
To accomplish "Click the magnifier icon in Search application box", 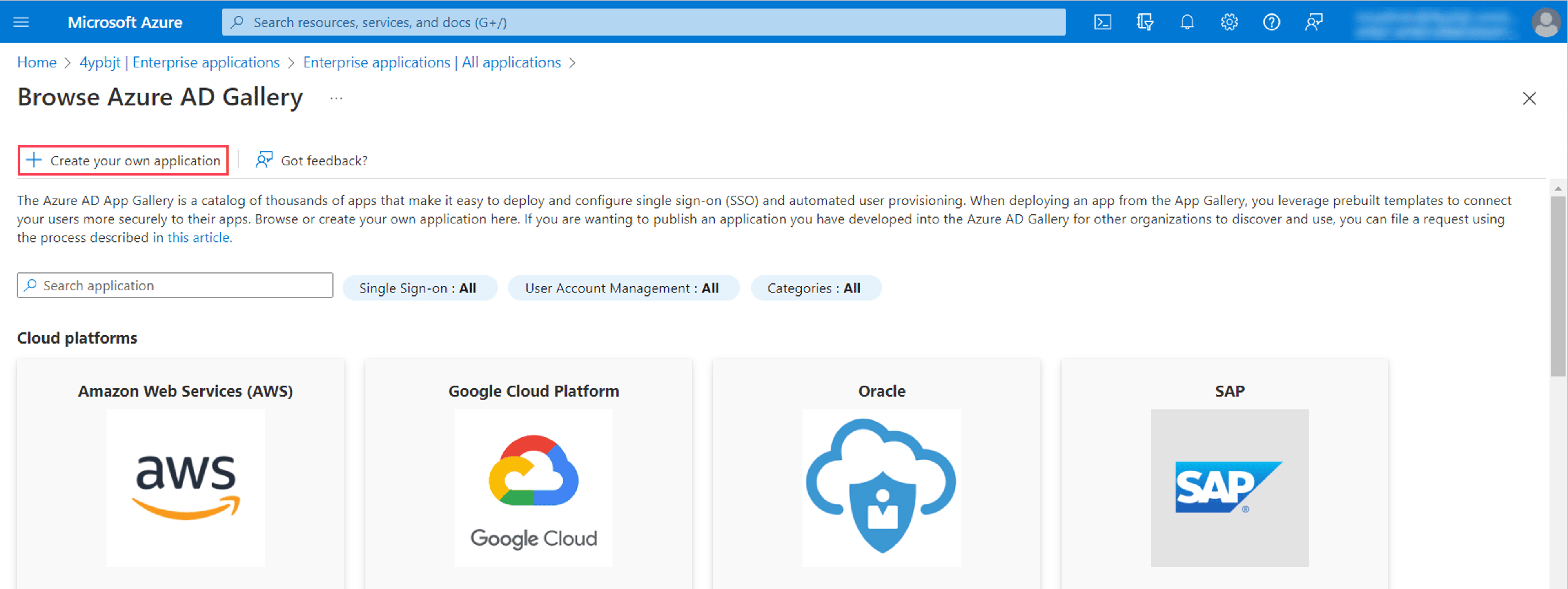I will pyautogui.click(x=30, y=286).
